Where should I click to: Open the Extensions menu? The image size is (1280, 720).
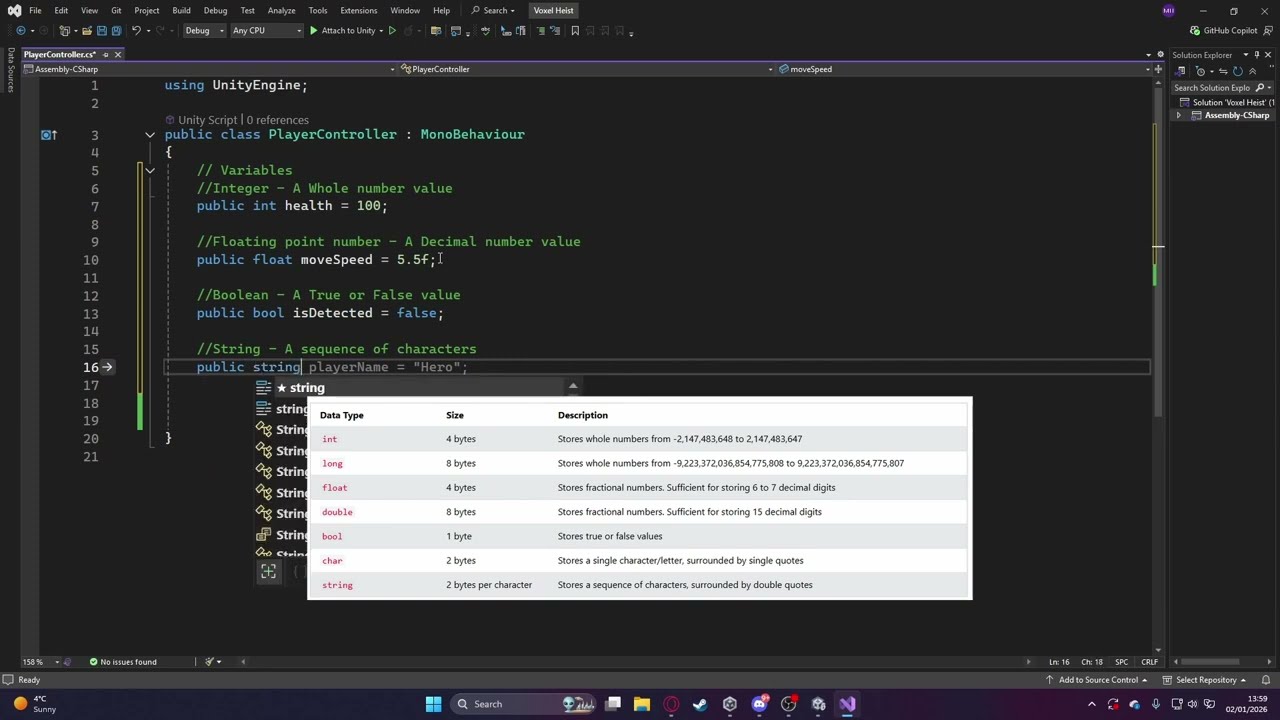pos(358,10)
